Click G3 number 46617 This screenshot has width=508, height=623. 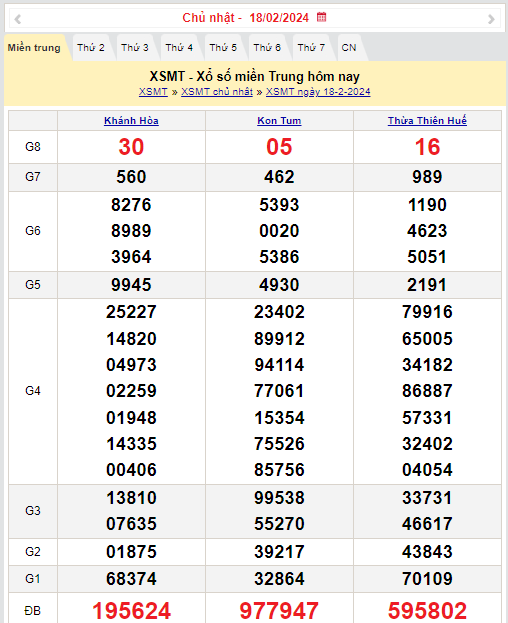click(427, 524)
